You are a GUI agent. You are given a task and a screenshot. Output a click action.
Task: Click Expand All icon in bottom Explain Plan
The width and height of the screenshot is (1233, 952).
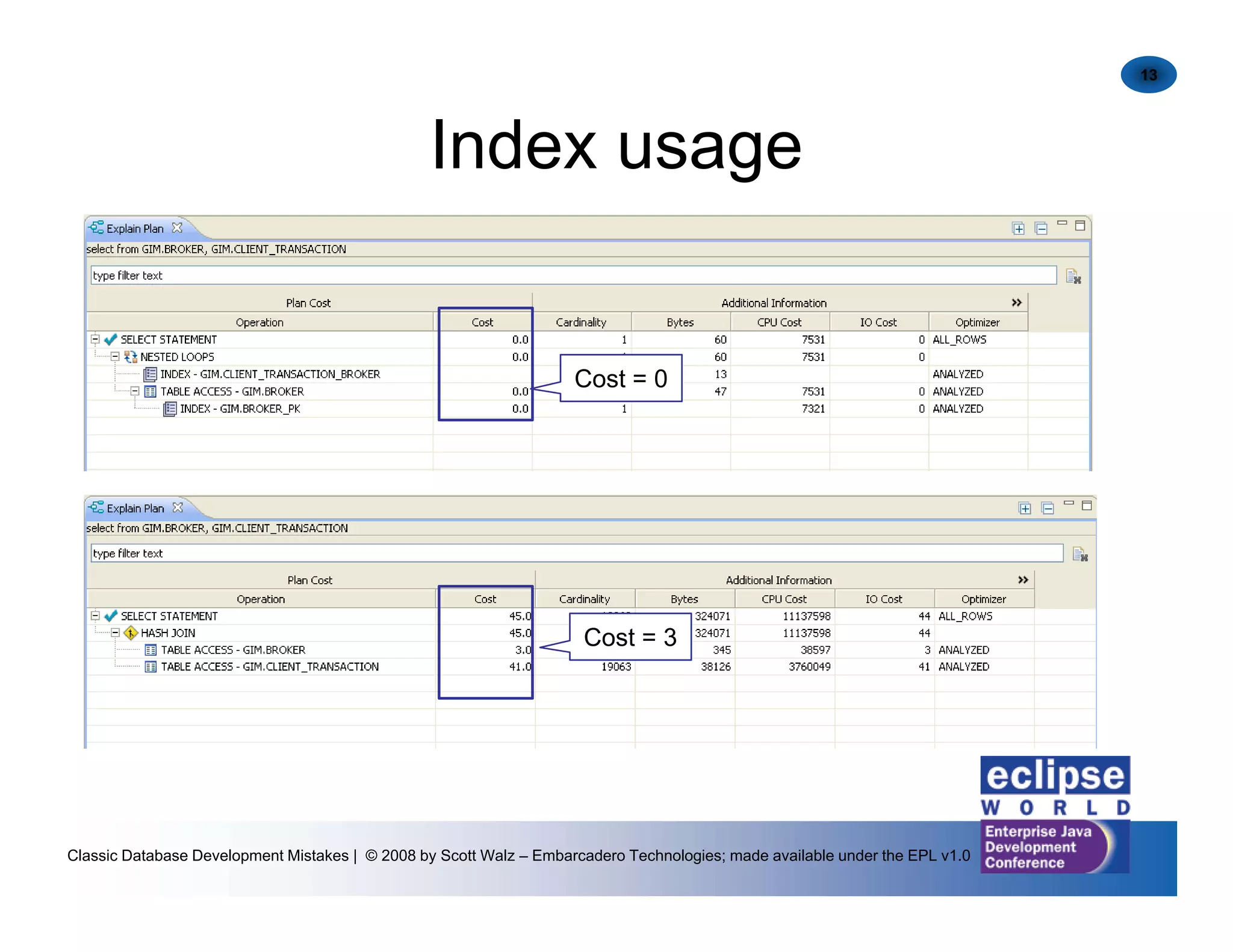(1025, 508)
